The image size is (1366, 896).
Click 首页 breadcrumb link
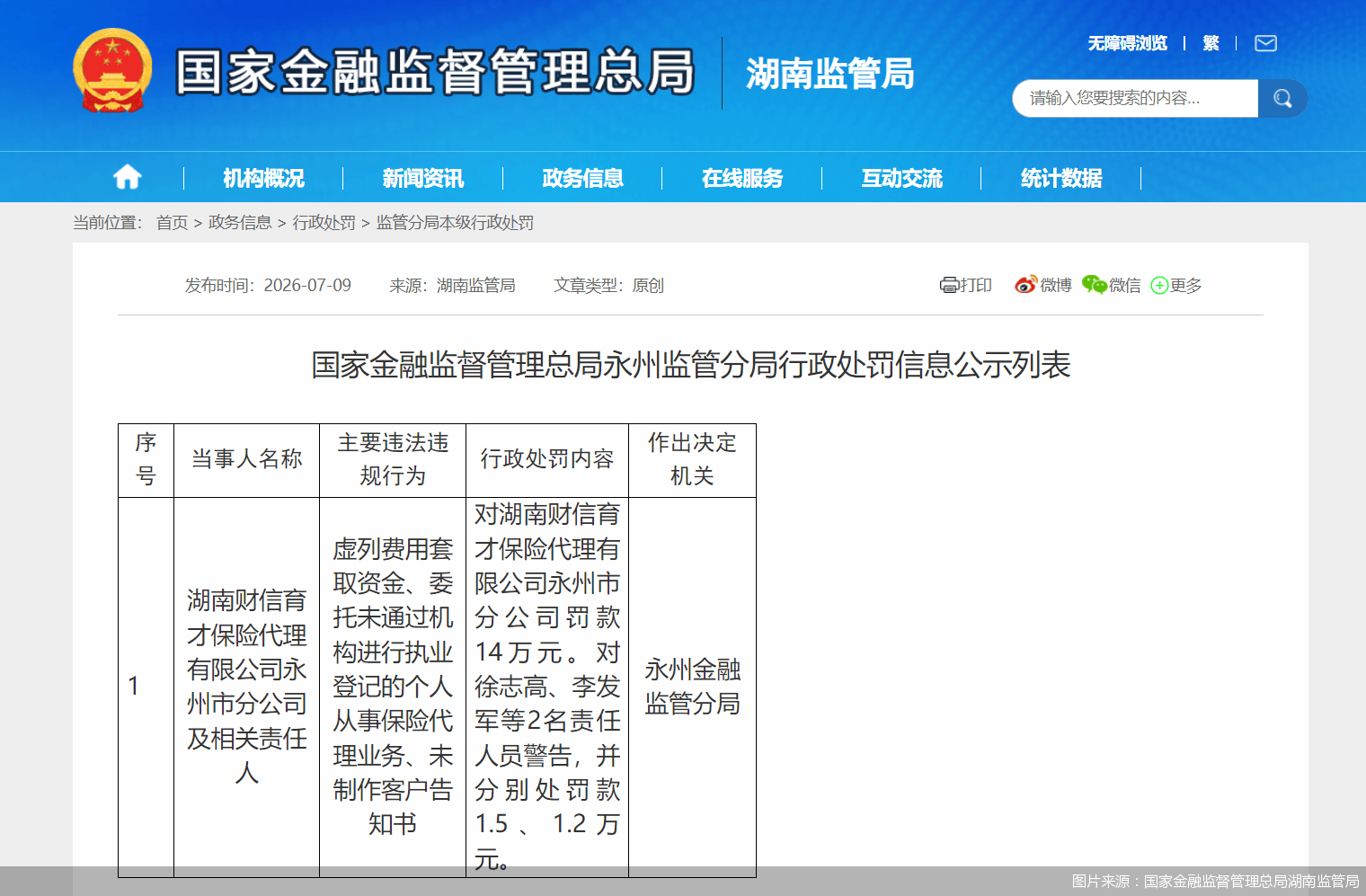[x=172, y=223]
